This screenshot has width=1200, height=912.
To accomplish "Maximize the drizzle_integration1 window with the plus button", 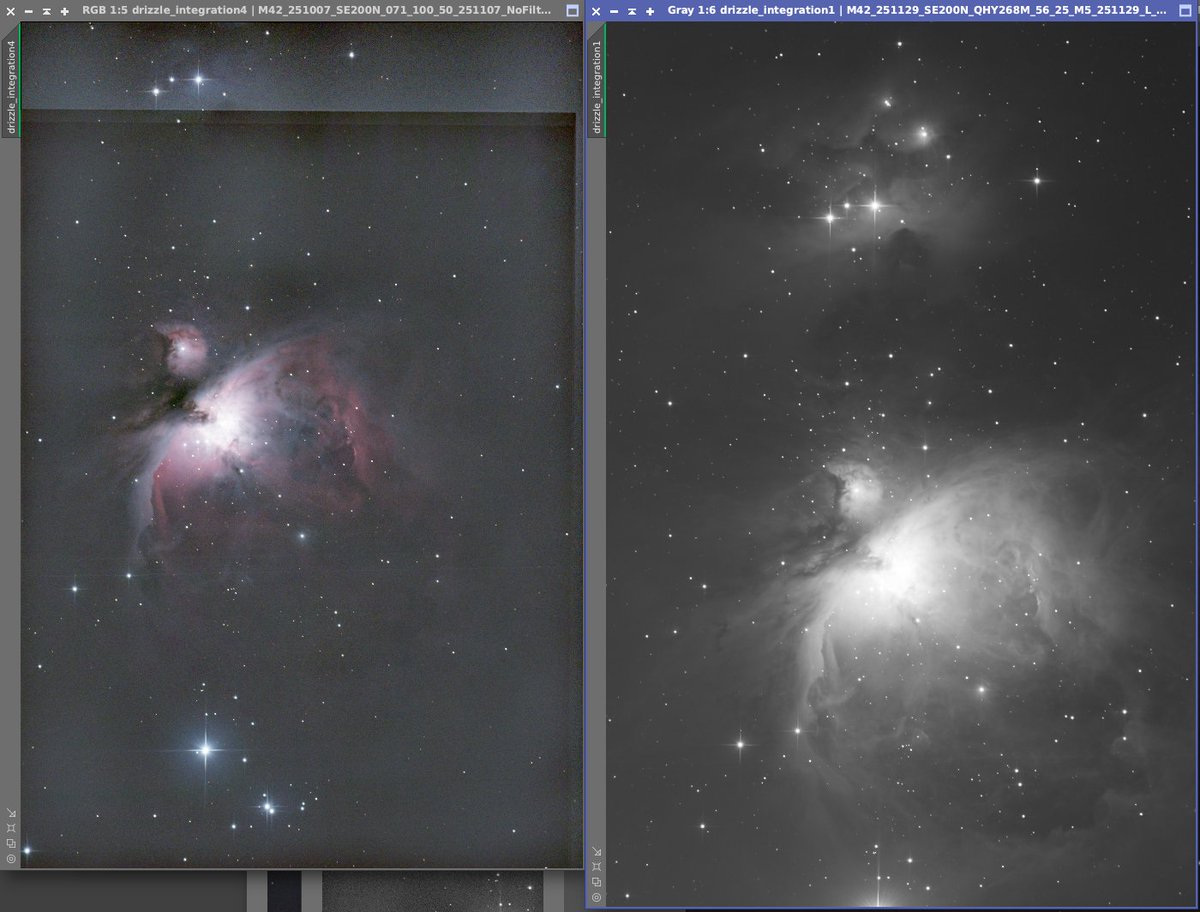I will click(x=650, y=11).
